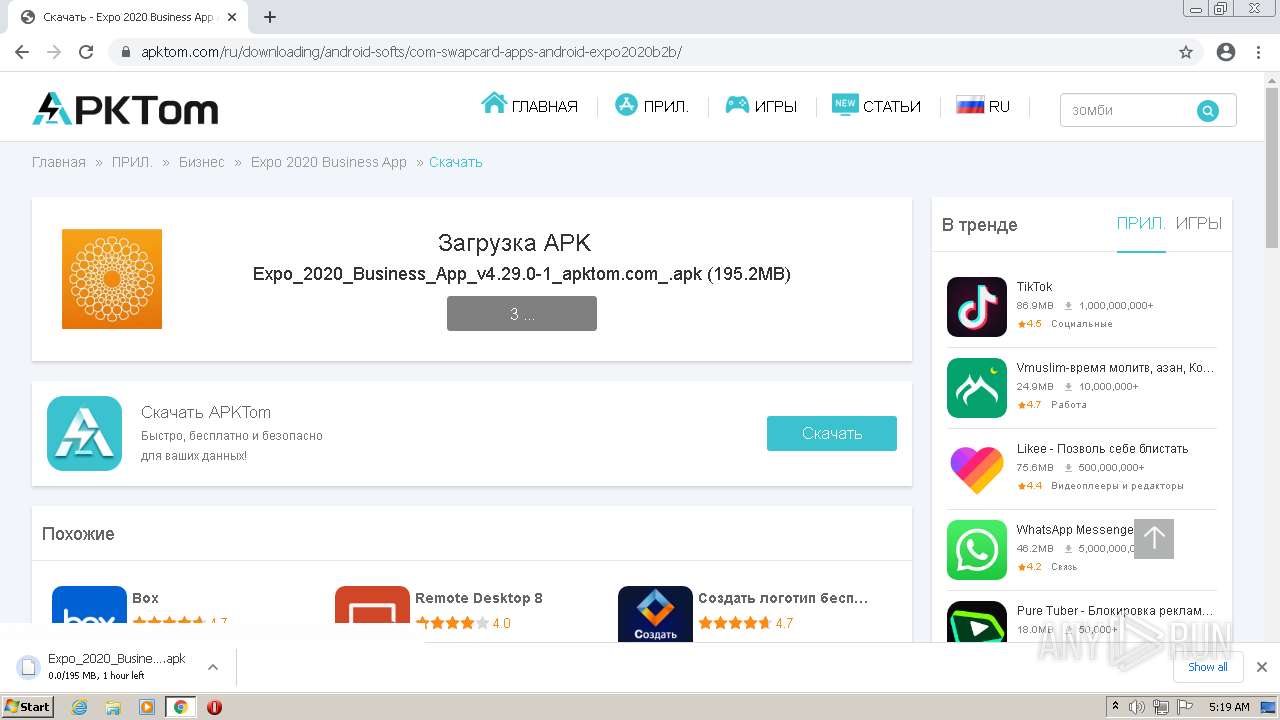Click the Expo 2020 orange app icon
The width and height of the screenshot is (1280, 720).
pyautogui.click(x=112, y=279)
